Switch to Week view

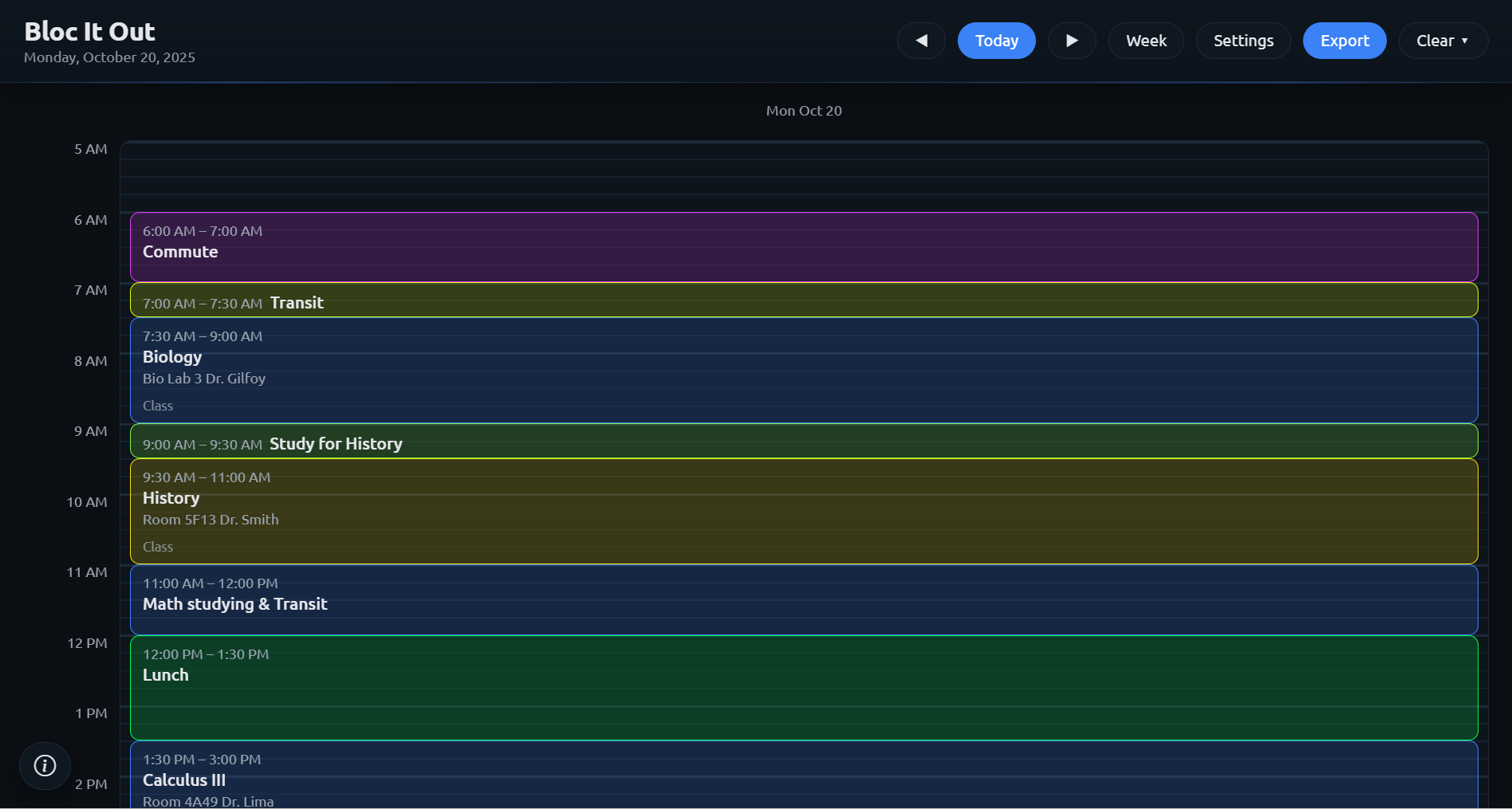(1146, 41)
